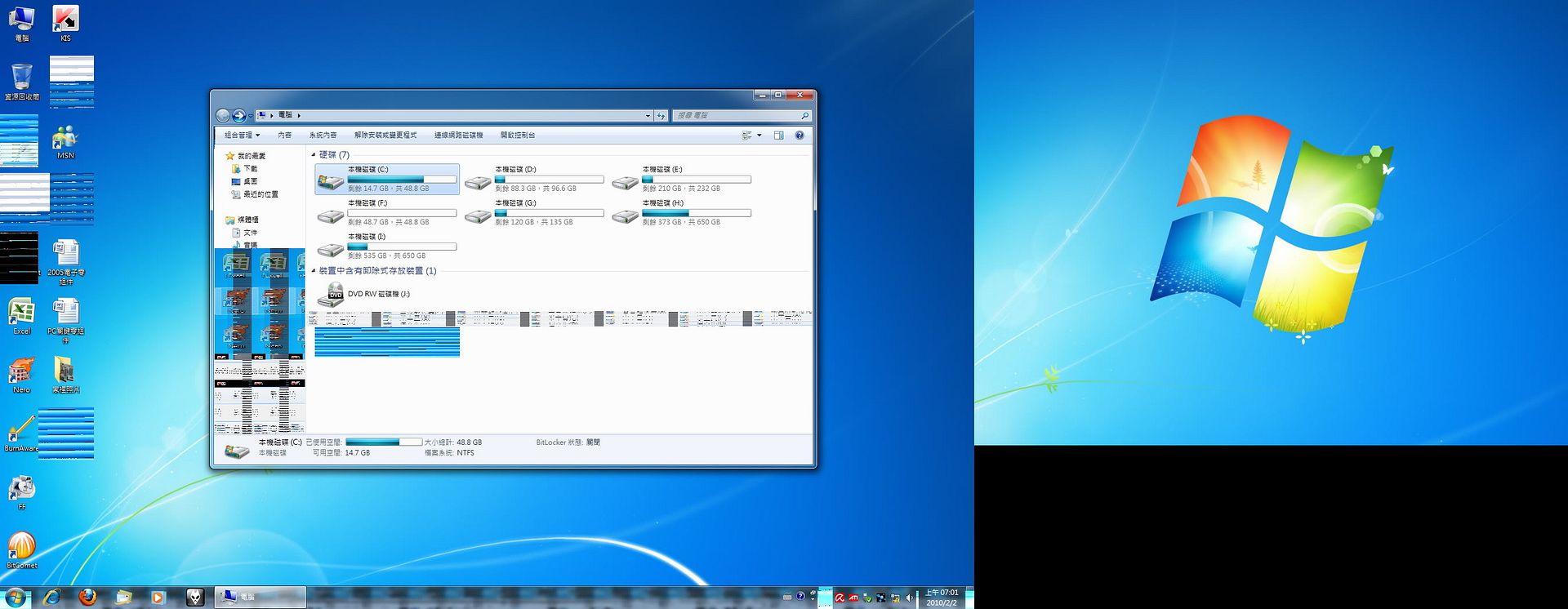Select the 本機磁碟 (E:) drive
Viewport: 1568px width, 609px height.
pyautogui.click(x=681, y=179)
